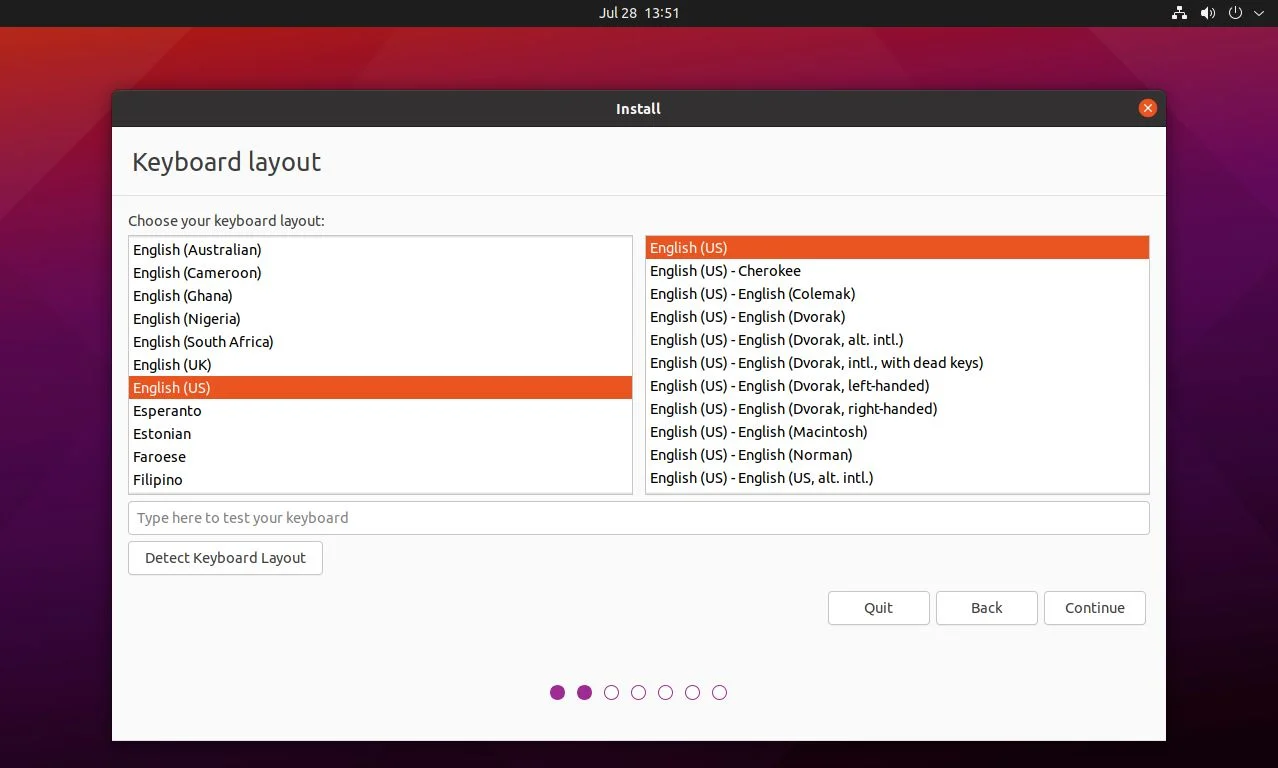Click Detect Keyboard Layout button
Viewport: 1278px width, 768px height.
[225, 558]
